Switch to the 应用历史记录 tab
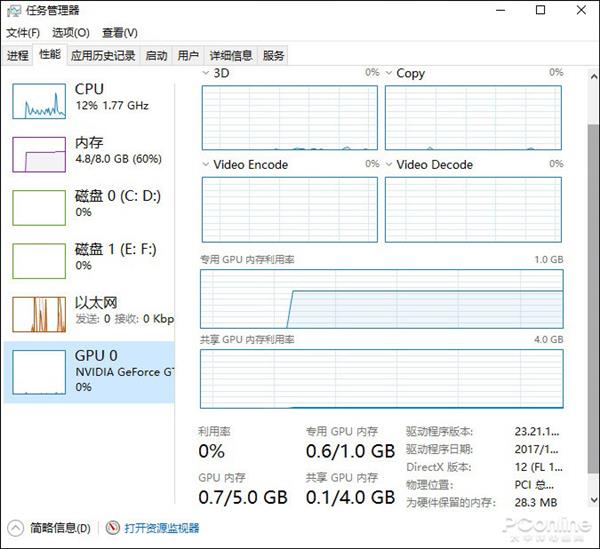 point(103,56)
